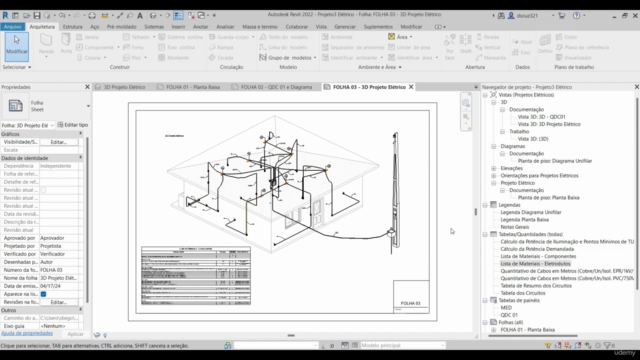The height and width of the screenshot is (360, 640).
Task: Close the Propriedades panel
Action: [87, 87]
